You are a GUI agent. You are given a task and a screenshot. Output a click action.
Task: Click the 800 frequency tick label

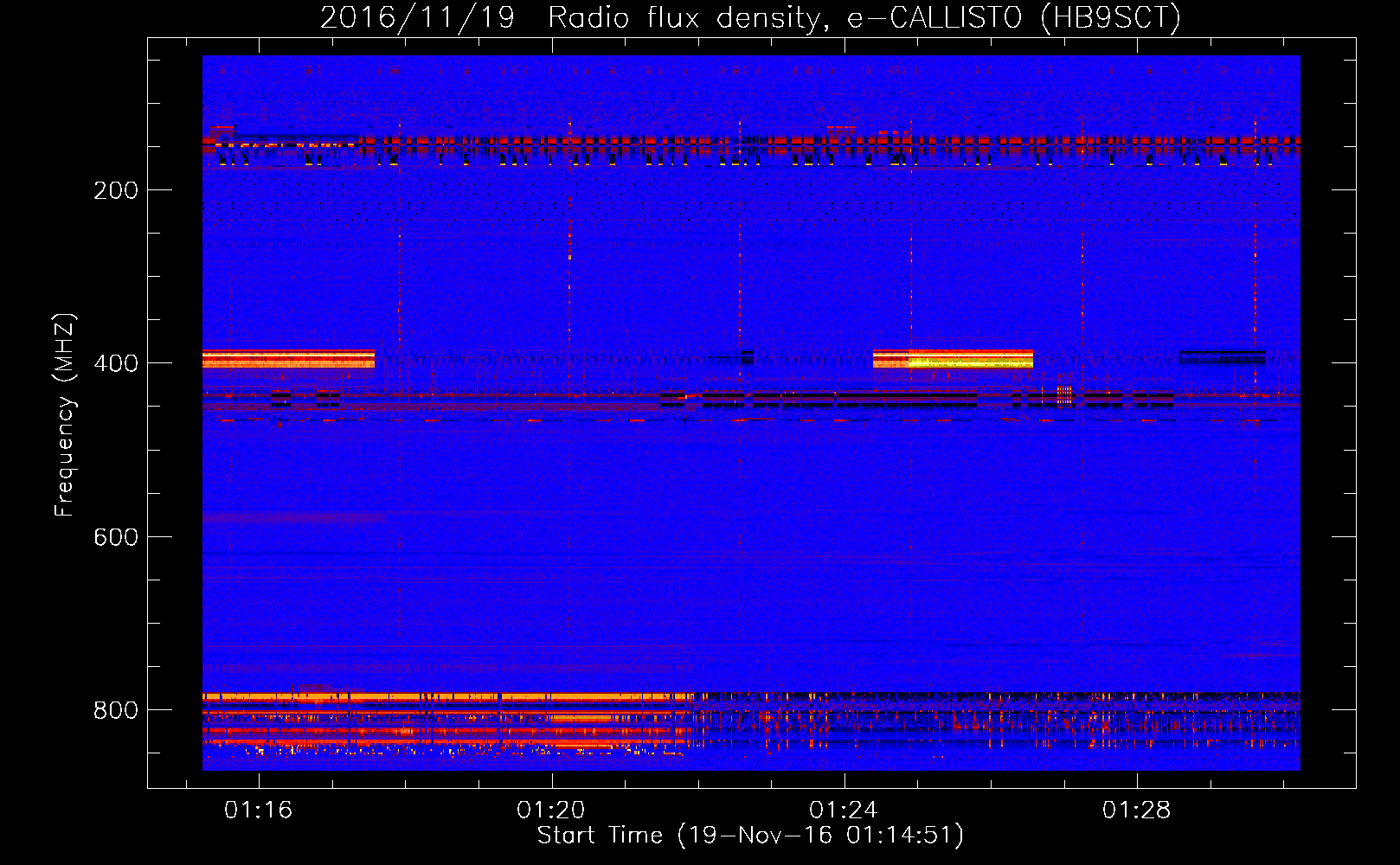pyautogui.click(x=116, y=710)
